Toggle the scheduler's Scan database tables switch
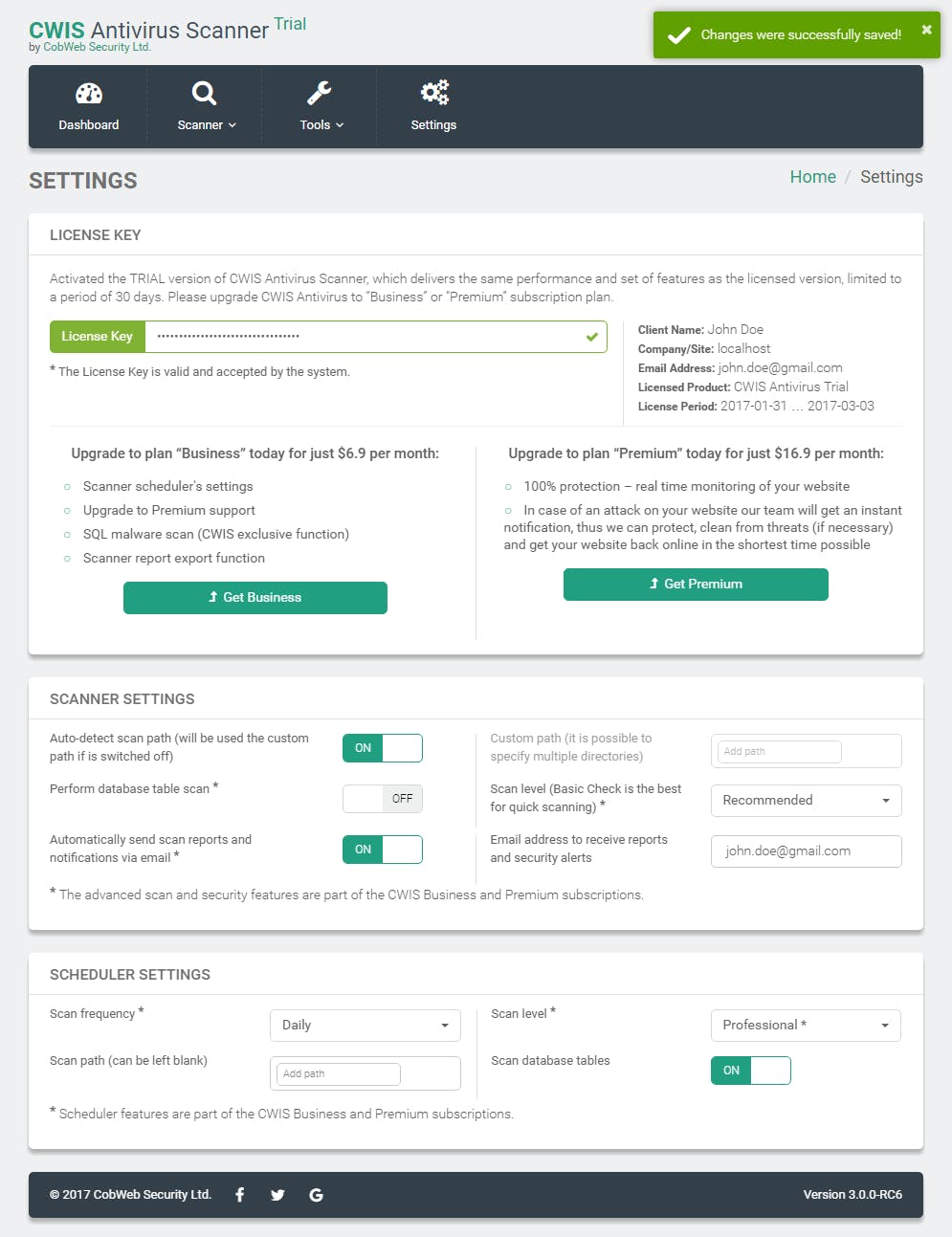The height and width of the screenshot is (1237, 952). pos(751,1071)
